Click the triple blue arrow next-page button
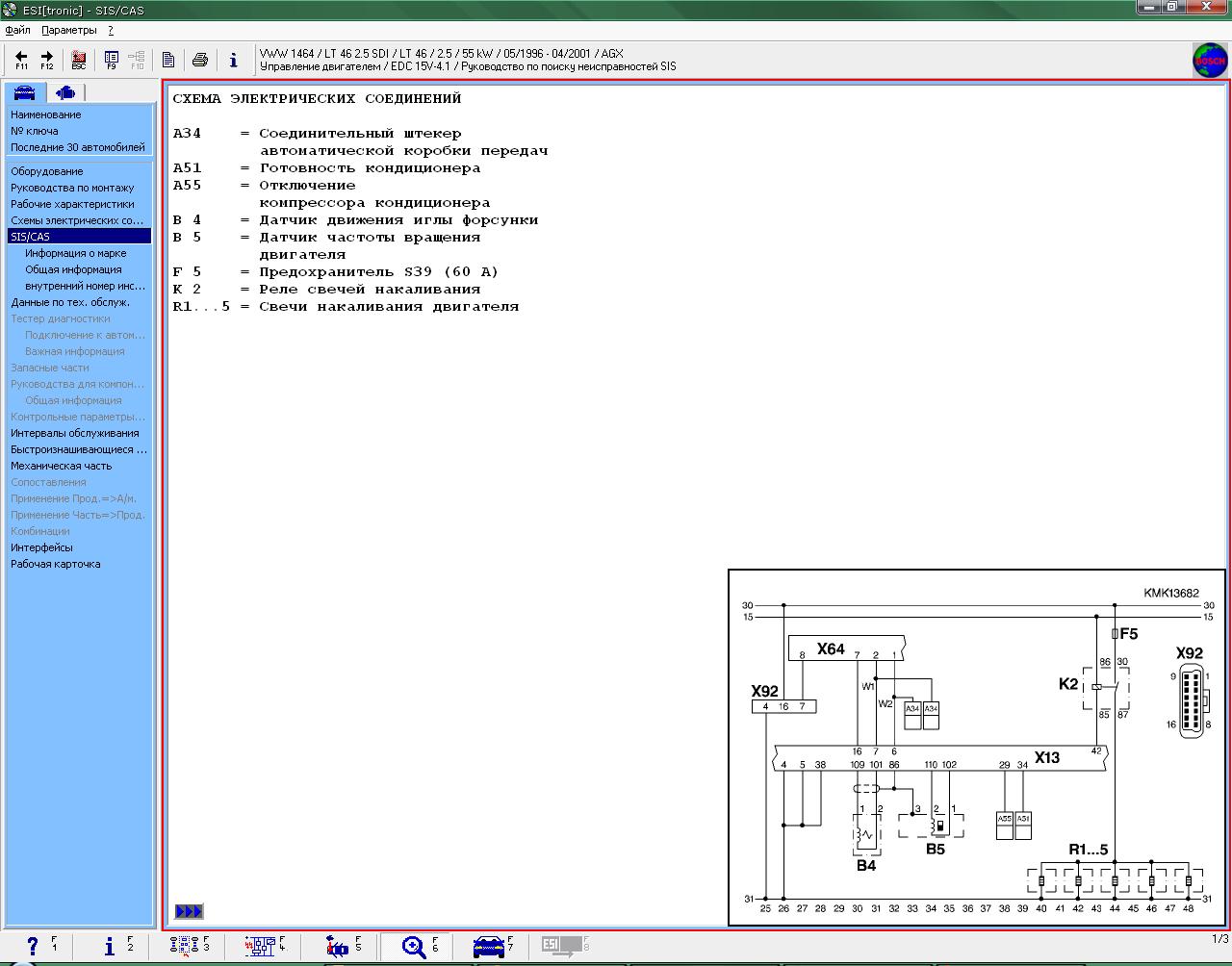Image resolution: width=1232 pixels, height=966 pixels. pyautogui.click(x=189, y=911)
